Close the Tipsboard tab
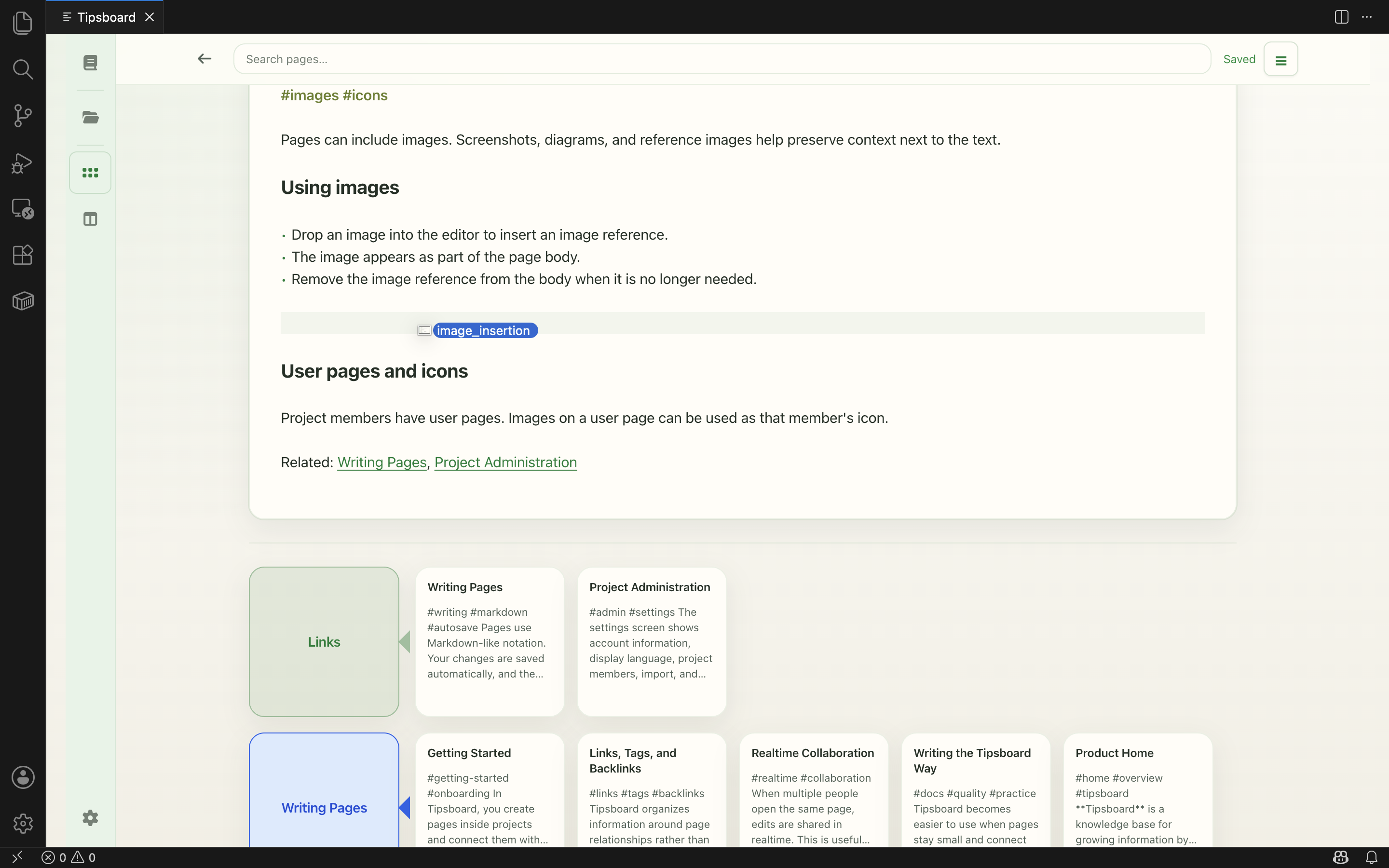This screenshot has width=1389, height=868. (149, 17)
